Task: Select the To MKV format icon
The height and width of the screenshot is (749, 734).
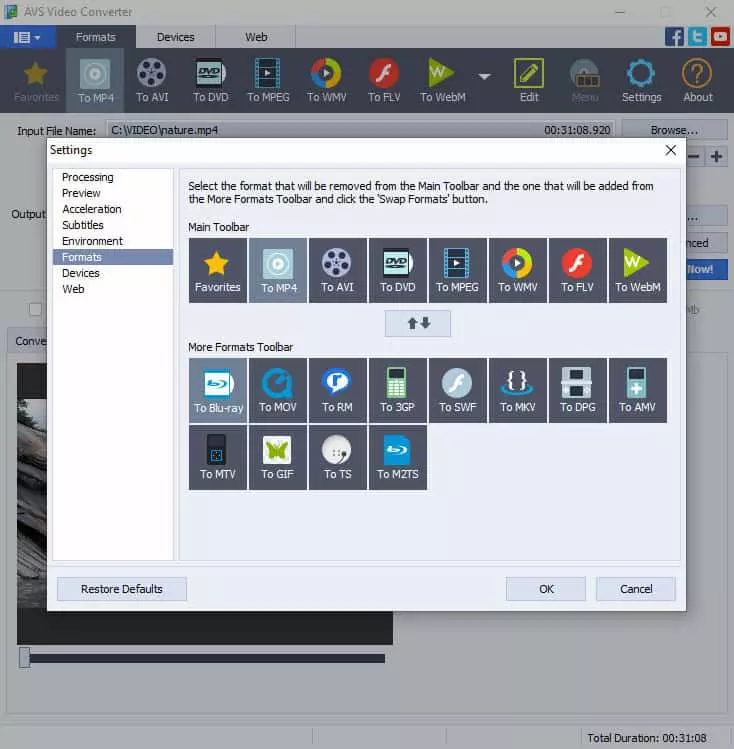Action: (x=518, y=390)
